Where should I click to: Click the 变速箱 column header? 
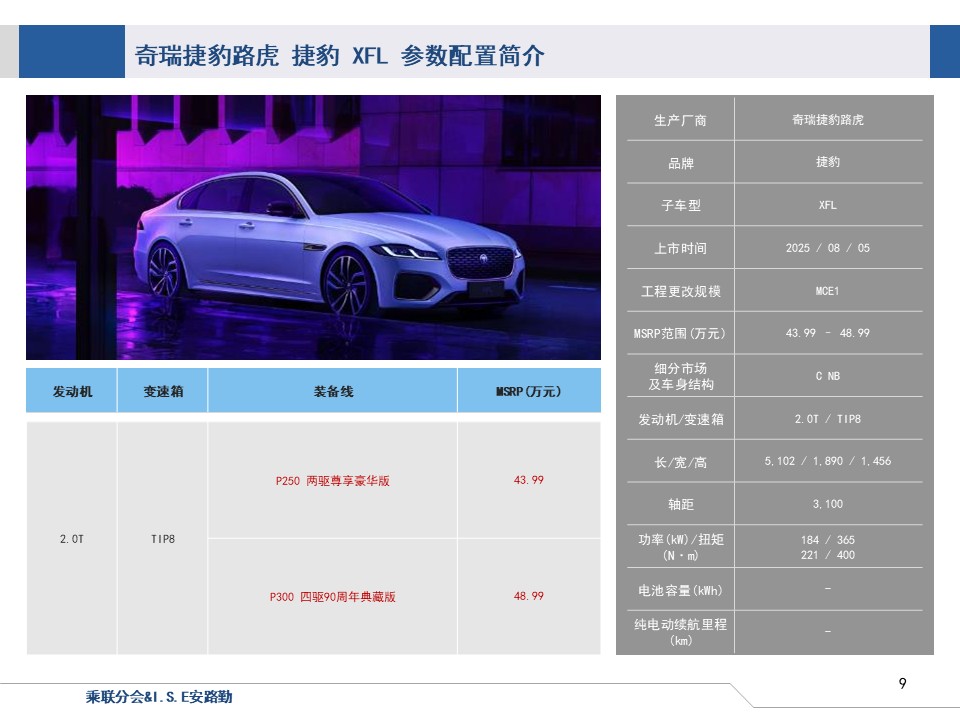[x=163, y=391]
